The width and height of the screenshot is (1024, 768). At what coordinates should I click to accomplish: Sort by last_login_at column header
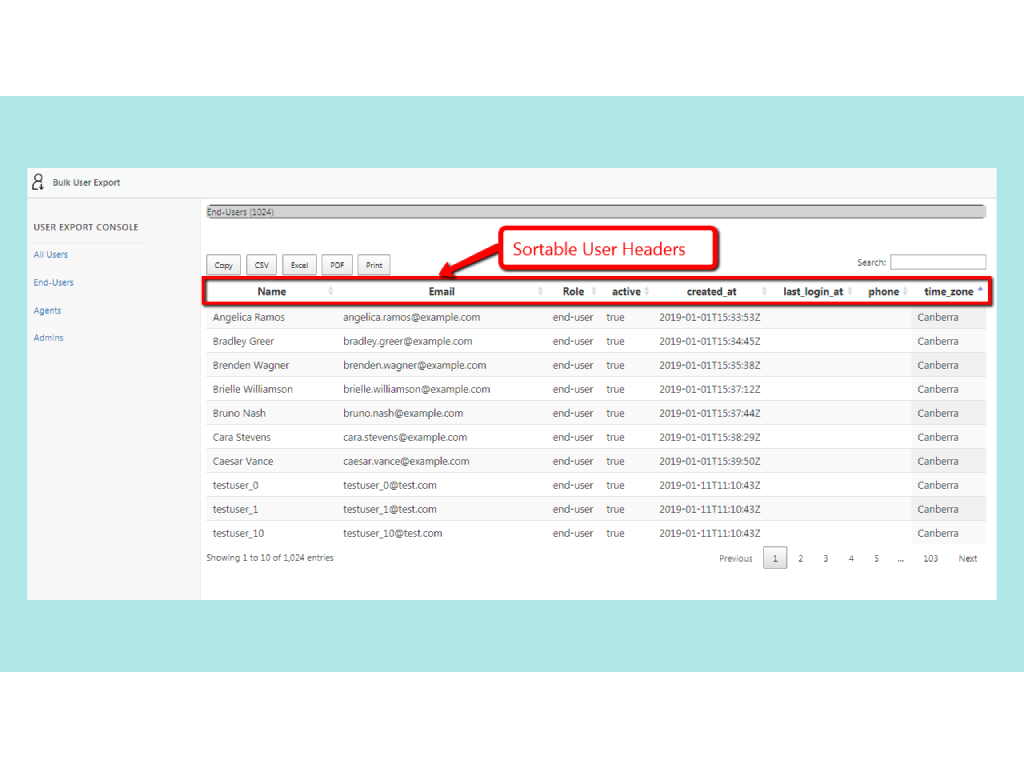(812, 292)
